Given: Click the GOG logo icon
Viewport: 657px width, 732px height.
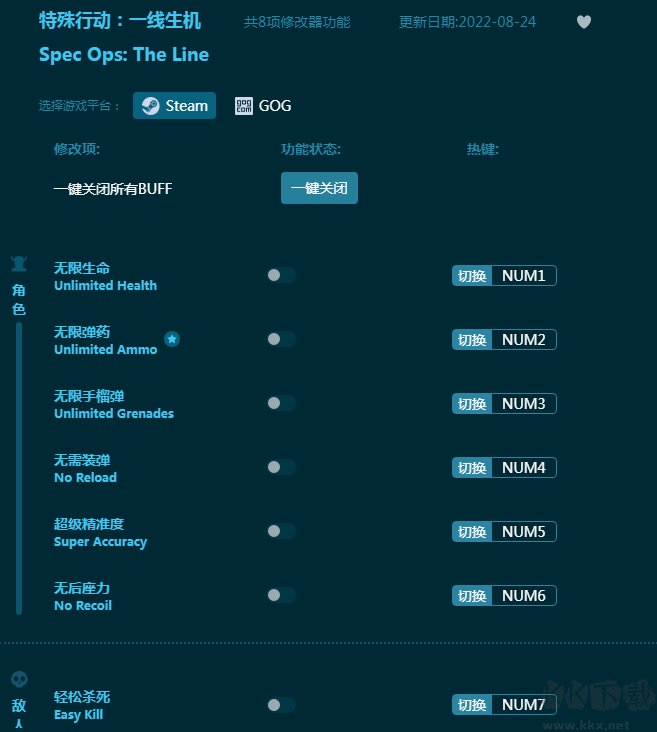Looking at the screenshot, I should click(x=244, y=106).
